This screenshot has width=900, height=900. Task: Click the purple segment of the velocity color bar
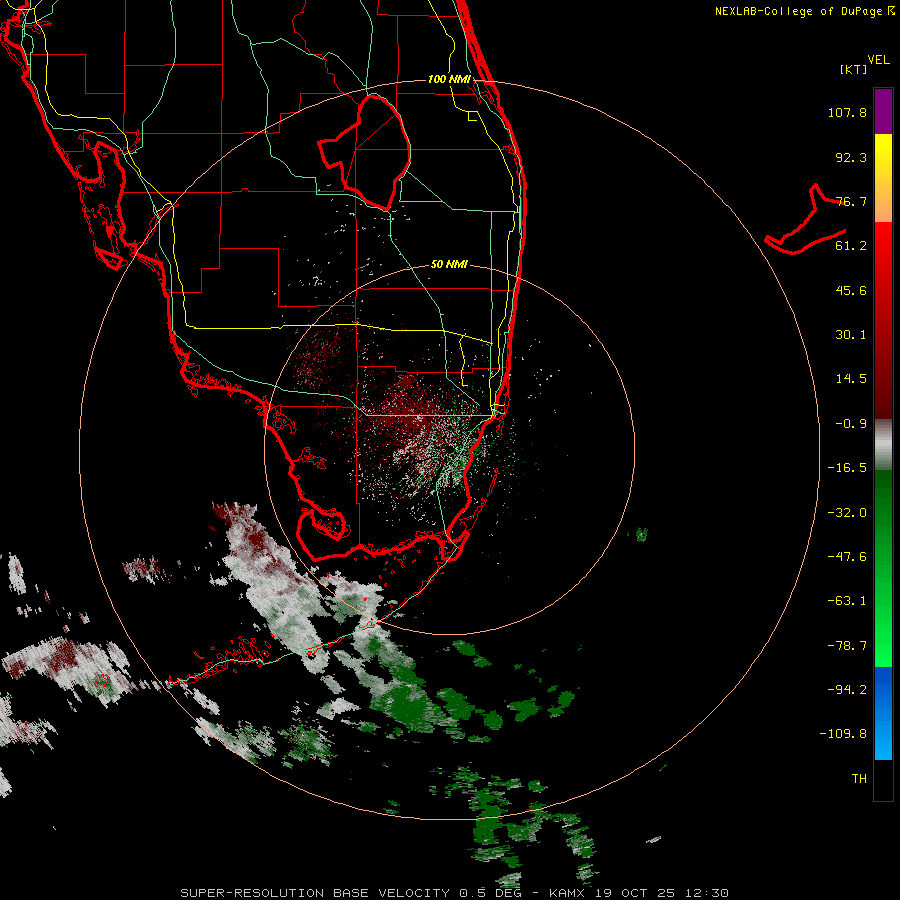tap(883, 111)
